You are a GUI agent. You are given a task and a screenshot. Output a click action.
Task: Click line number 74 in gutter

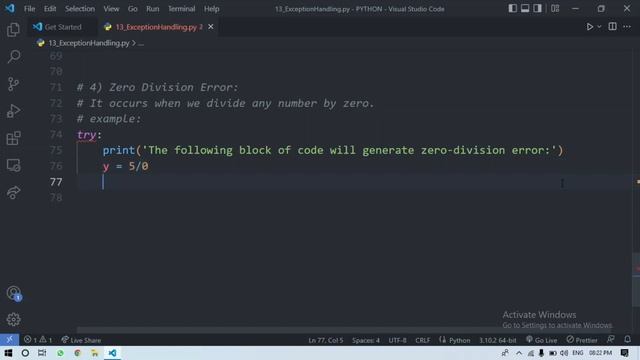point(56,134)
